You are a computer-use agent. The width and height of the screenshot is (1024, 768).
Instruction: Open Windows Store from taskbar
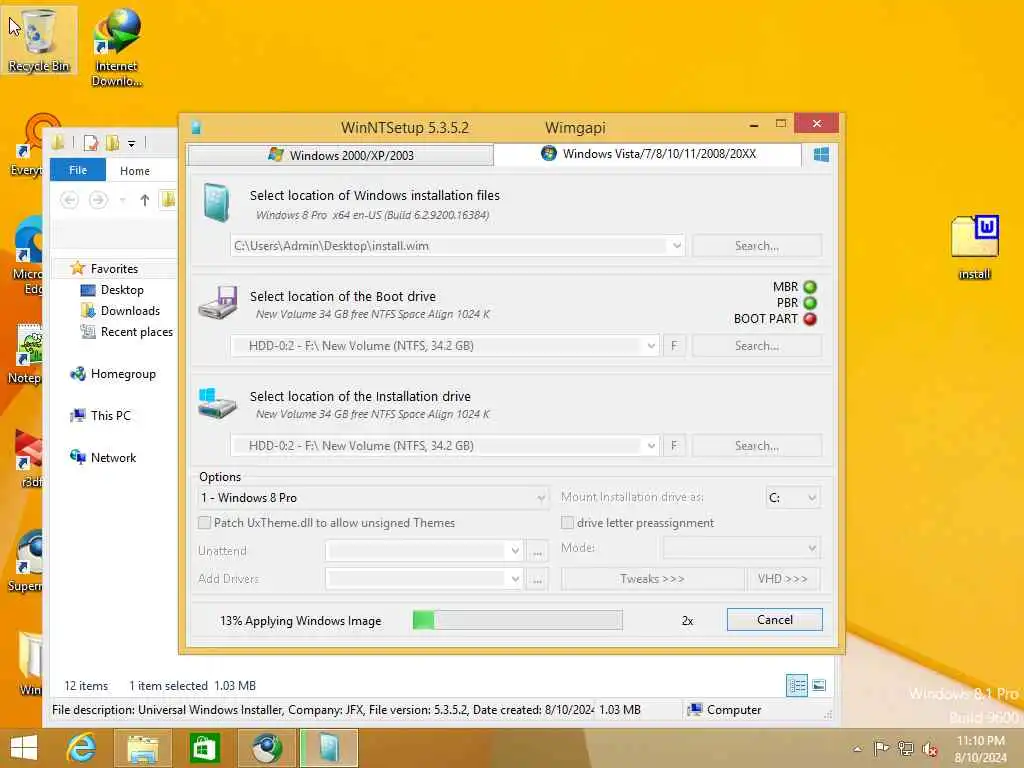[x=204, y=748]
